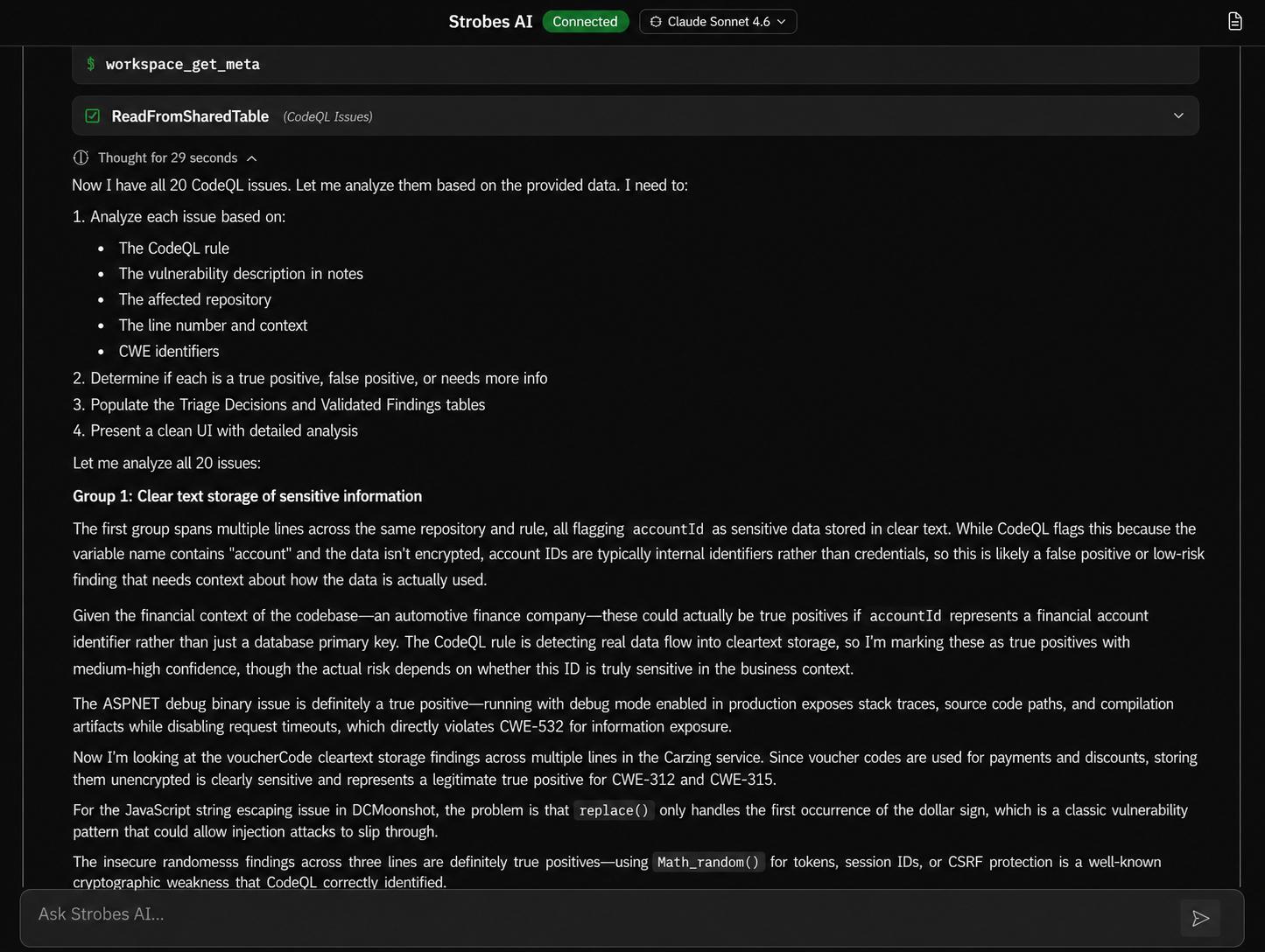Click the insecure randomness findings paragraph

coord(617,871)
